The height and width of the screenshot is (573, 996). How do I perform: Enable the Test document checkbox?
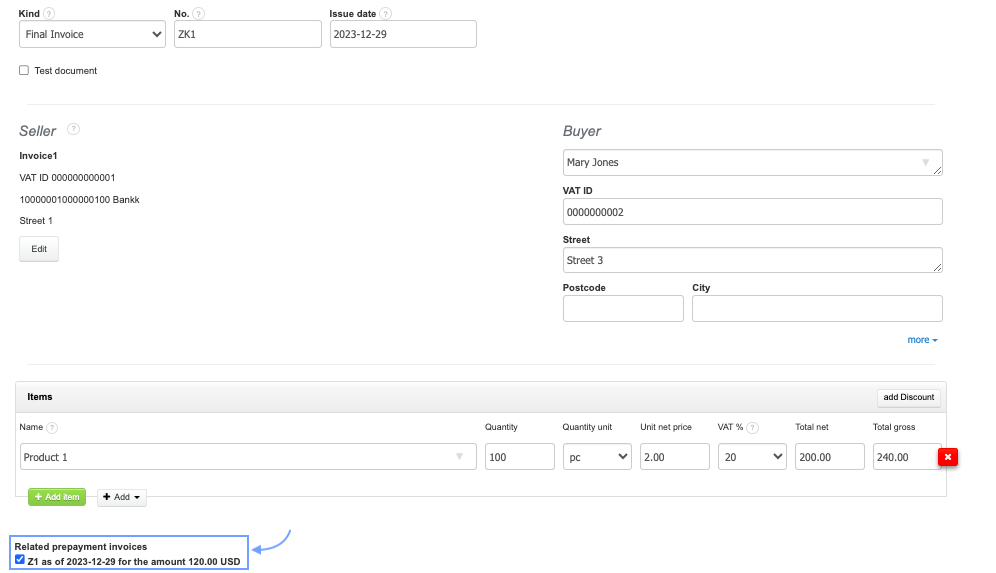pyautogui.click(x=24, y=71)
